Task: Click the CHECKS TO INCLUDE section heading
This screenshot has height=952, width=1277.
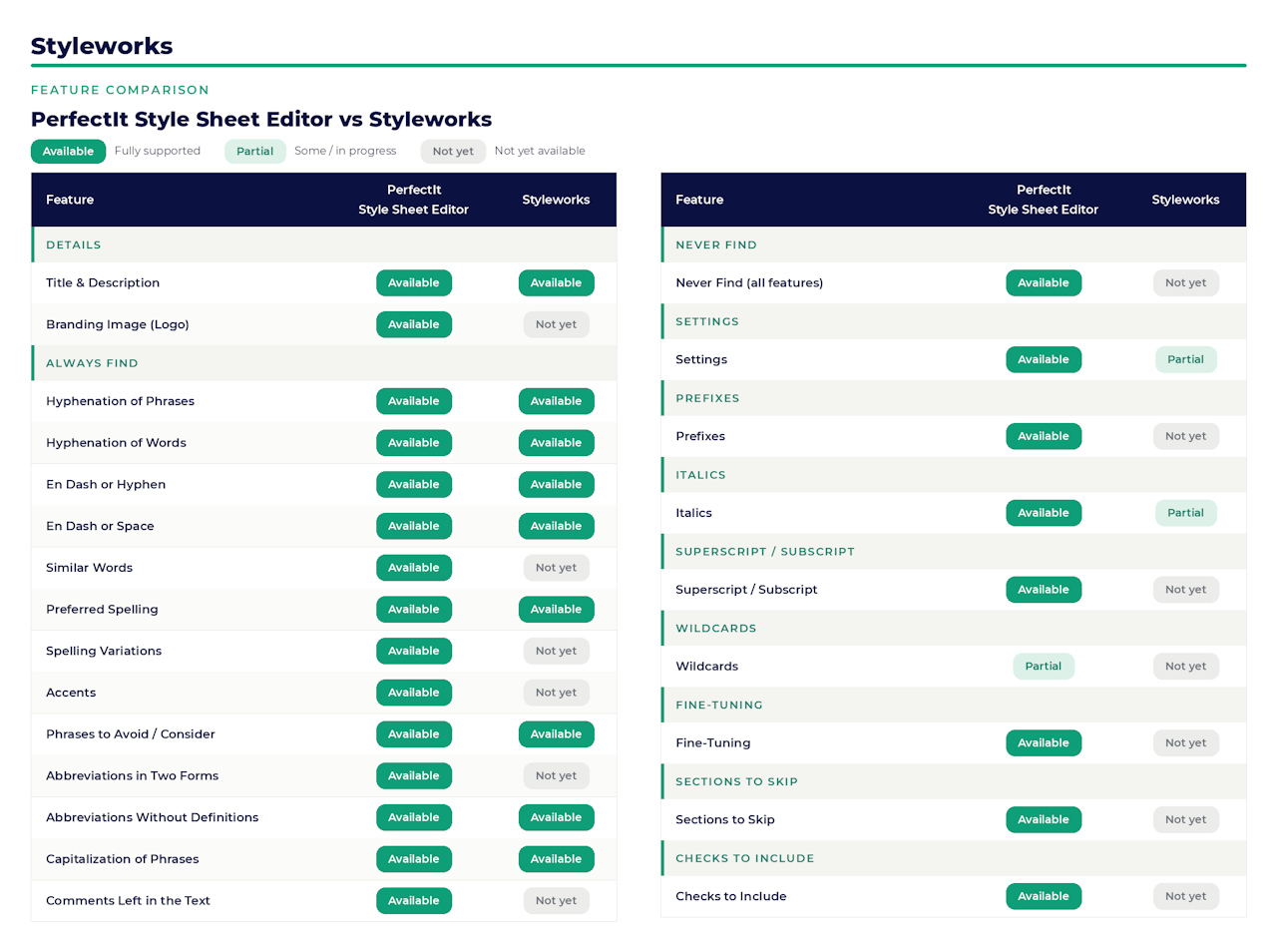Action: [x=745, y=858]
